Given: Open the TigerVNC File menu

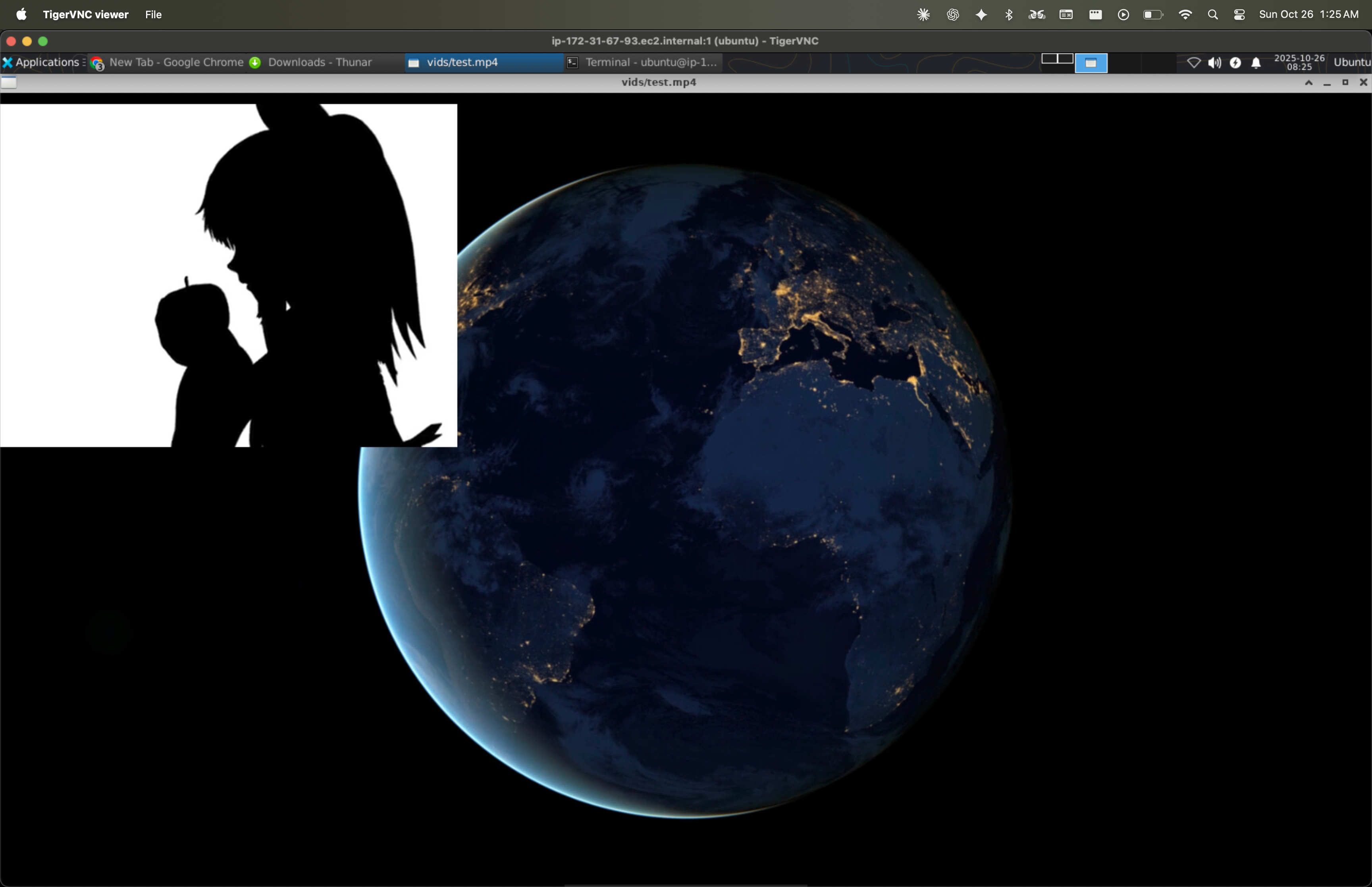Looking at the screenshot, I should (x=153, y=14).
